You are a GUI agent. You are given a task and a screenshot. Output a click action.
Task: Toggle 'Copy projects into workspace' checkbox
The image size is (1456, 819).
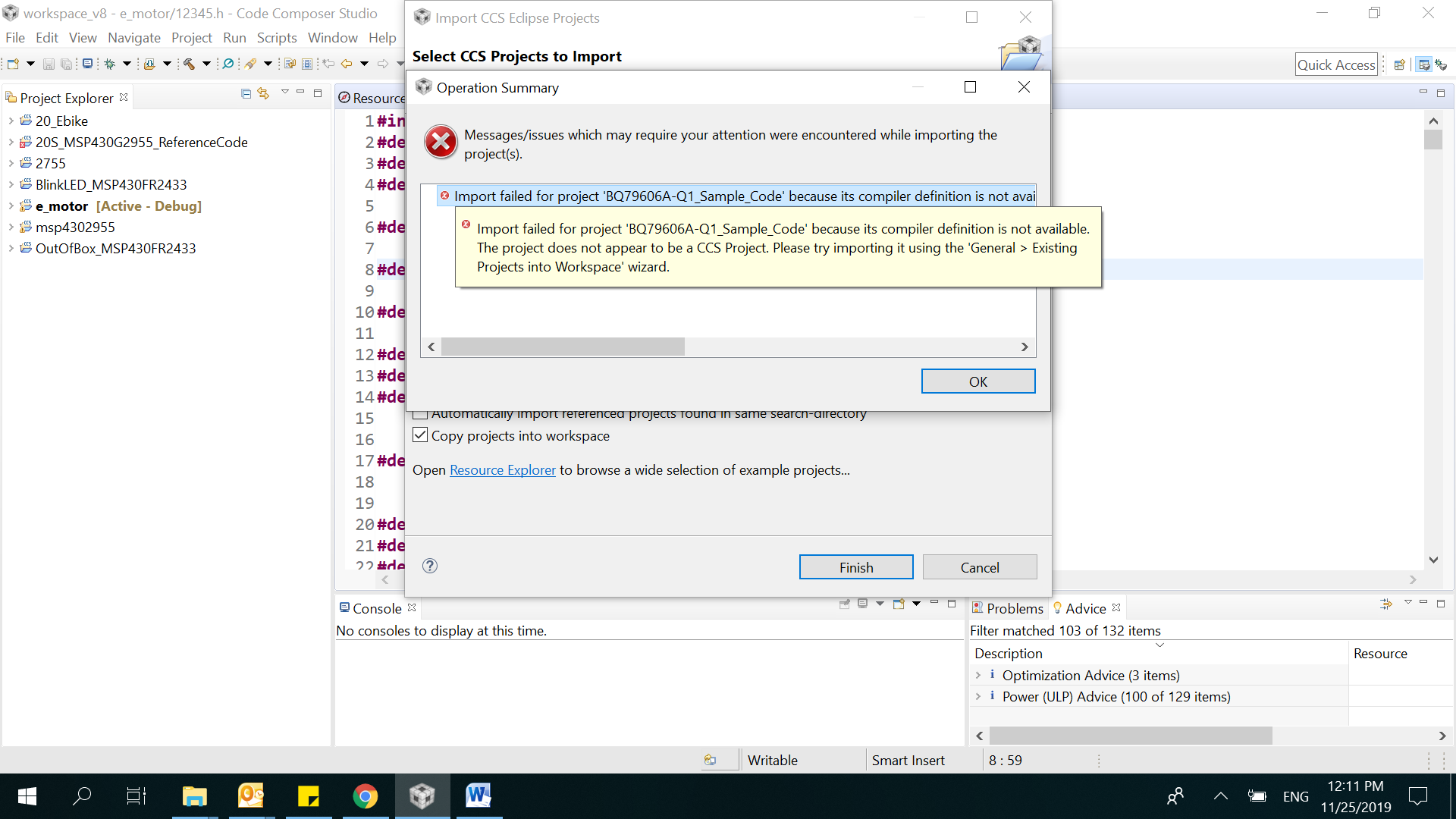pos(420,435)
